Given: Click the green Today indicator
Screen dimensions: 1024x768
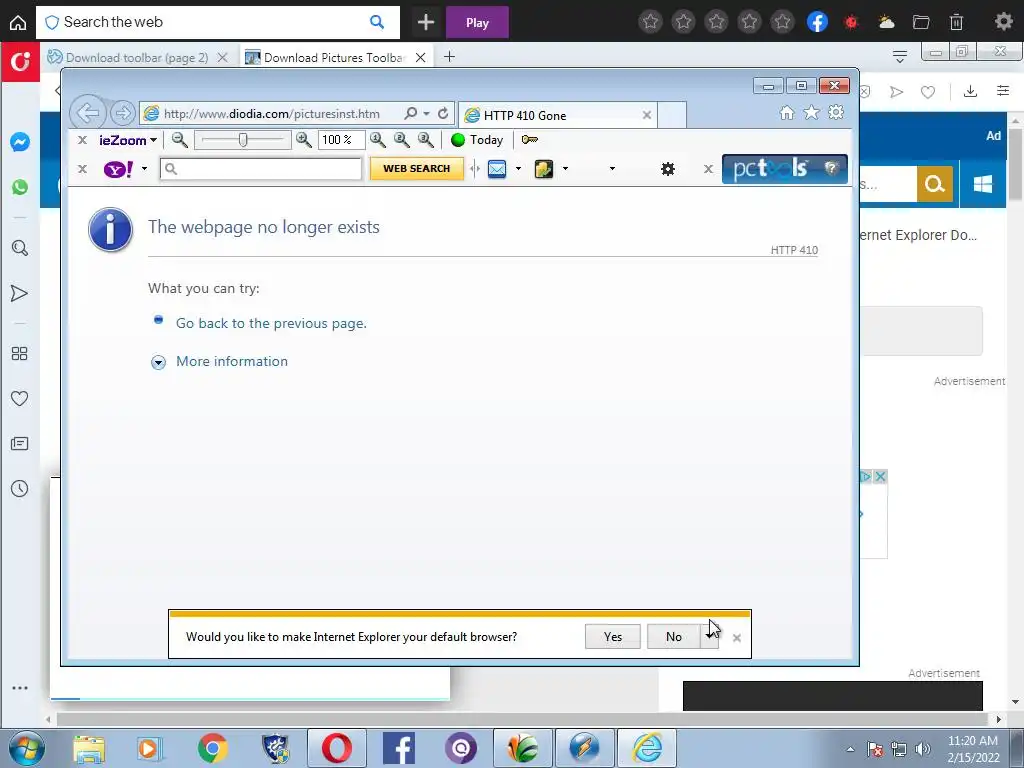Looking at the screenshot, I should click(x=477, y=140).
